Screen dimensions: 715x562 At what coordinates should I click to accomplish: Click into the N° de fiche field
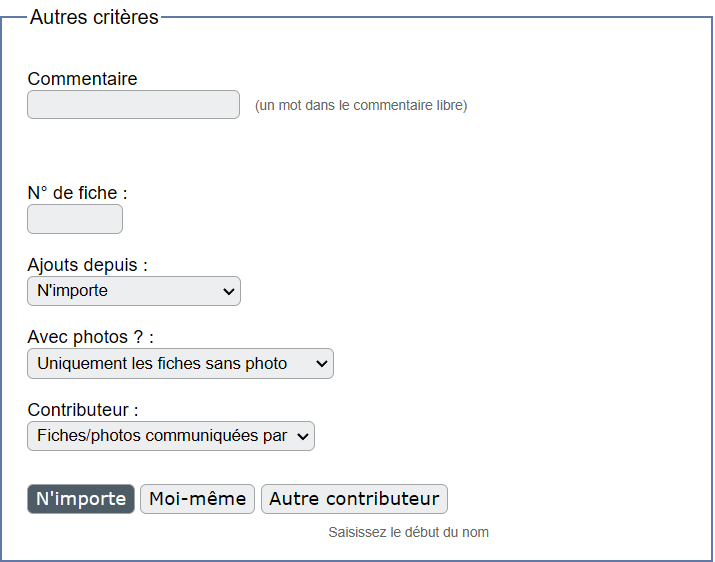pyautogui.click(x=75, y=219)
